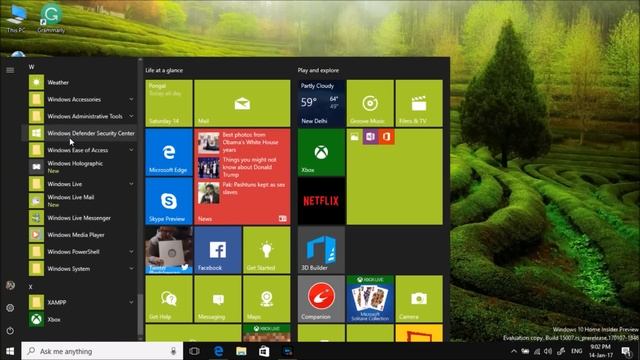
Task: Open the green Xbox tile
Action: coord(321,152)
